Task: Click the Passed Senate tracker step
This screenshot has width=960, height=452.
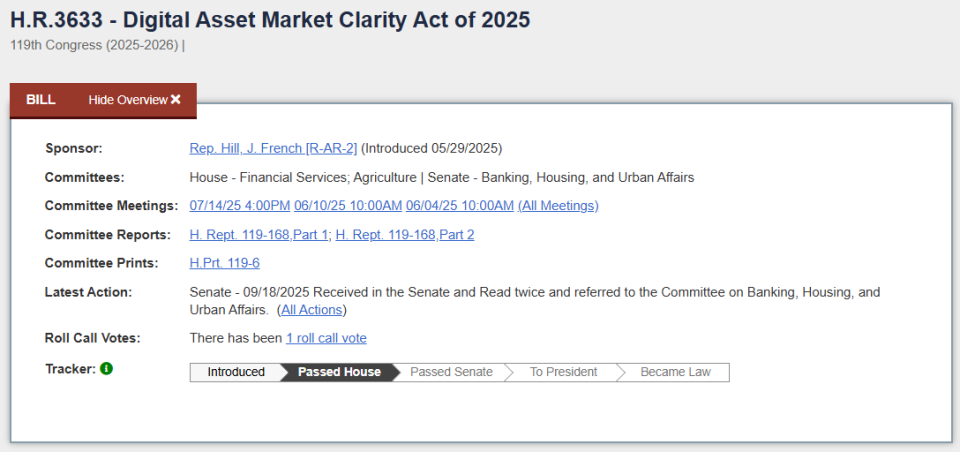Action: [451, 372]
